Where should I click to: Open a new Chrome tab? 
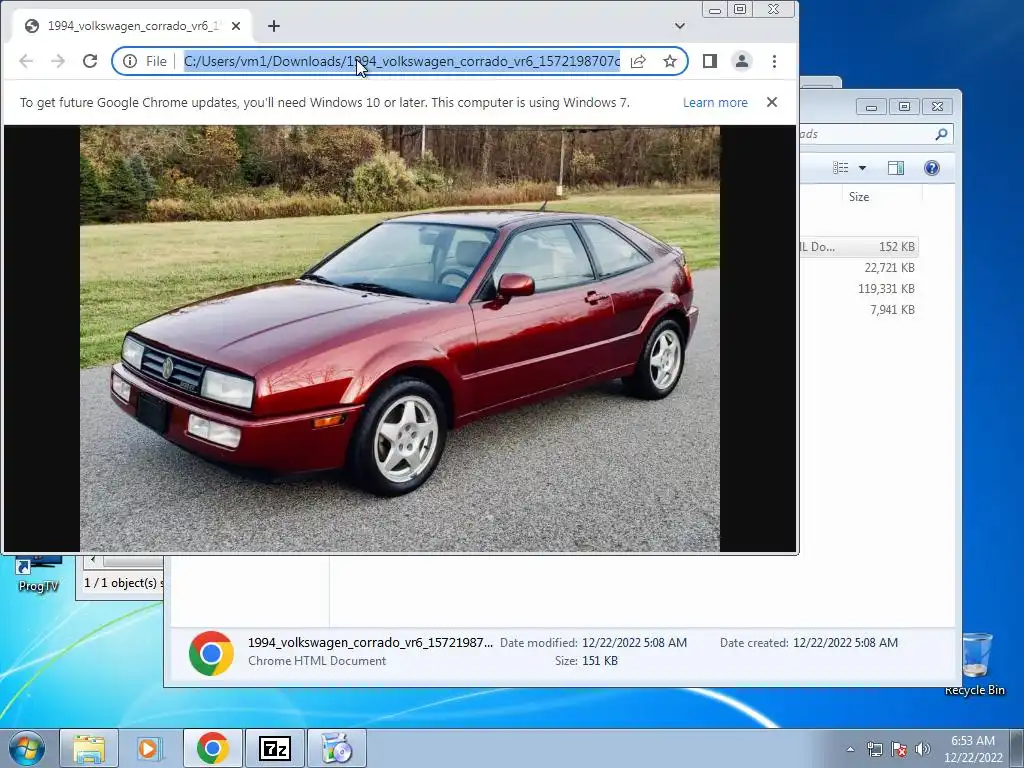(x=274, y=26)
